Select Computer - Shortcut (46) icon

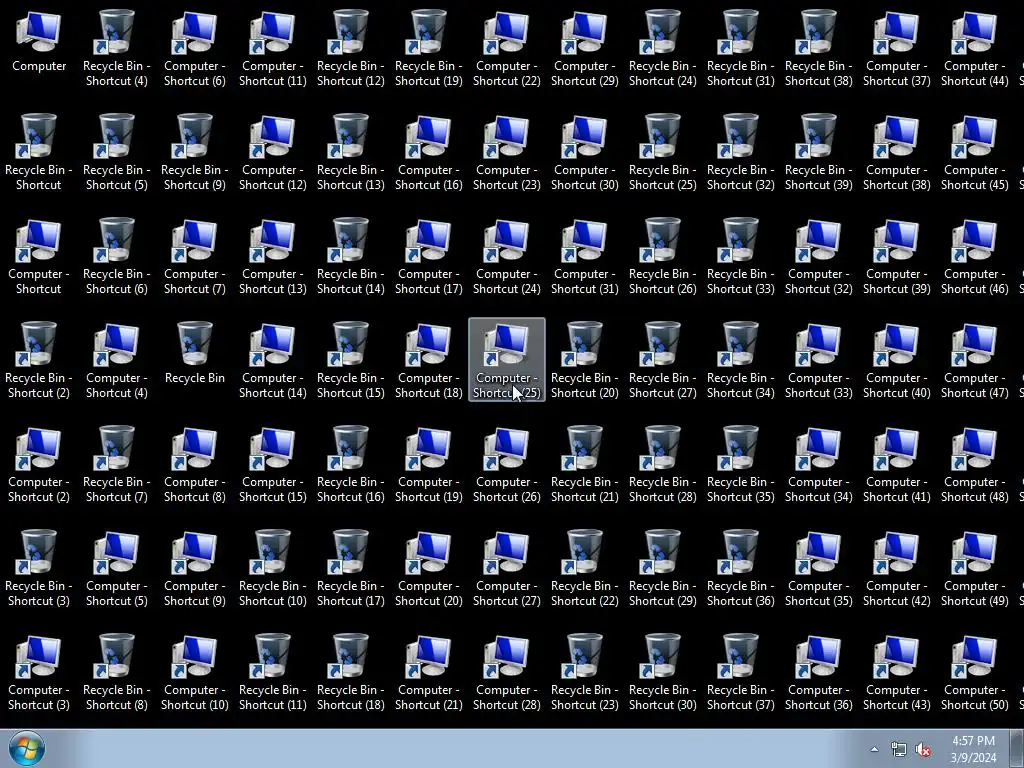[974, 255]
